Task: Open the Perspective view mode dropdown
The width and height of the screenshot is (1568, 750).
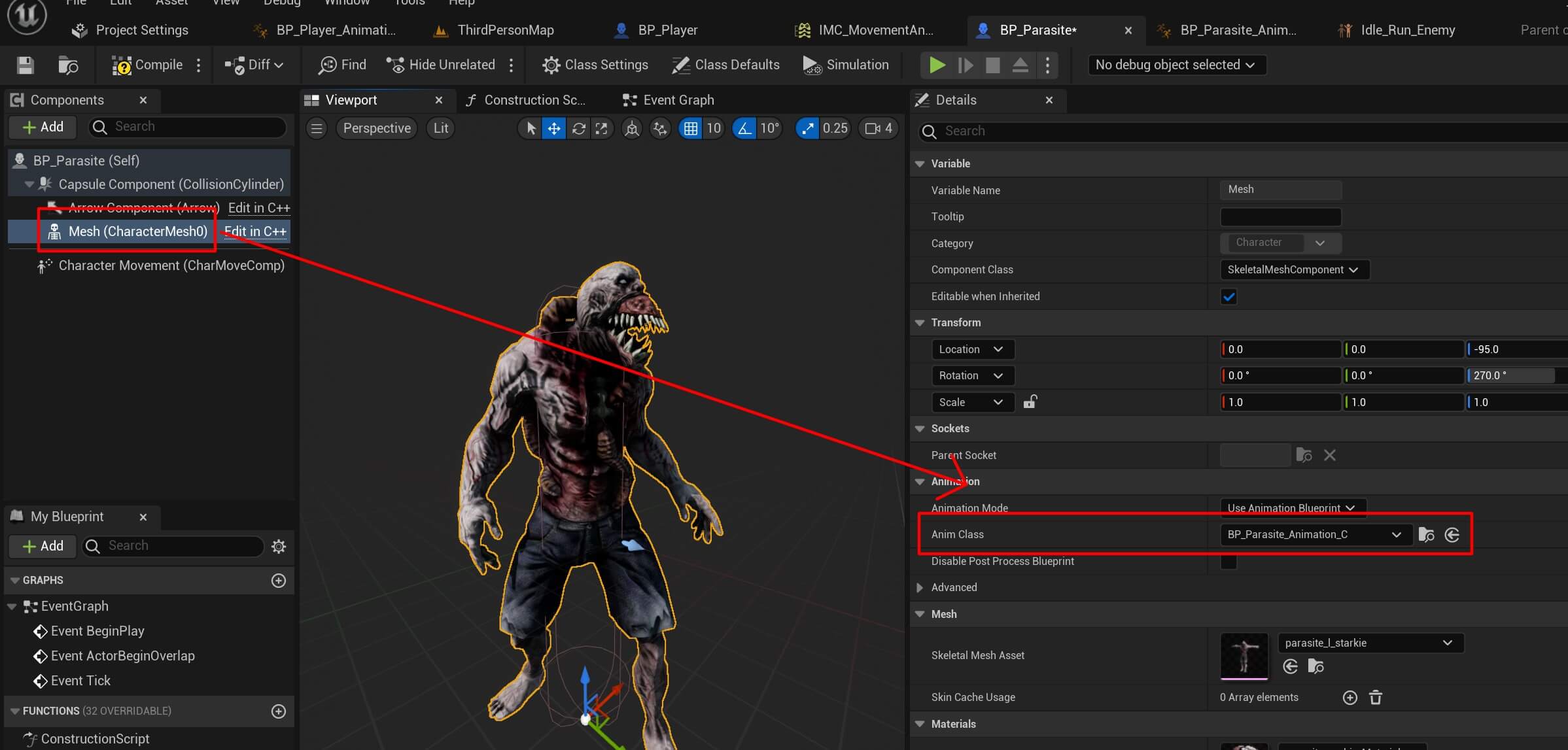Action: tap(377, 128)
